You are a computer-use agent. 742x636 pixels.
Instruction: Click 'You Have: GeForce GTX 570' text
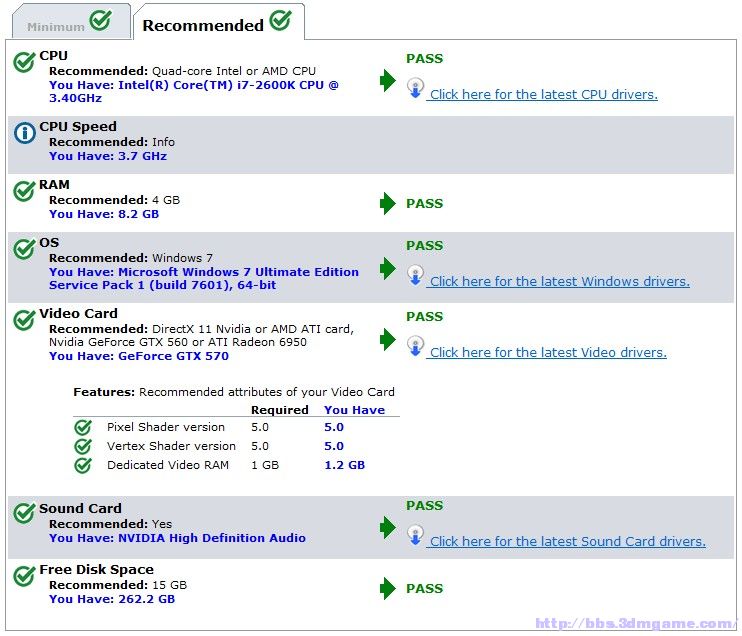pos(139,356)
